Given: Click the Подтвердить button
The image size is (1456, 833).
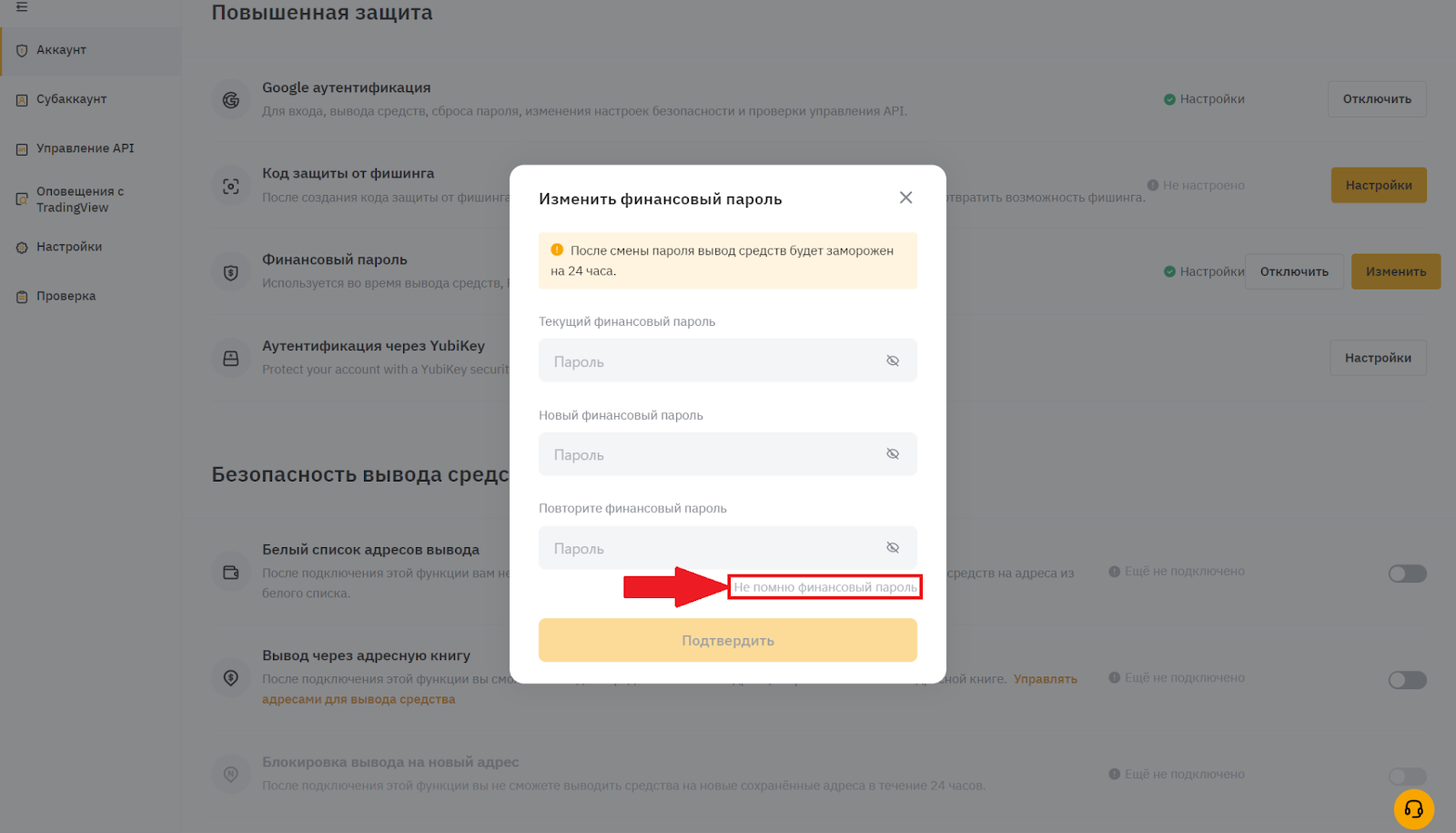Looking at the screenshot, I should pos(728,640).
